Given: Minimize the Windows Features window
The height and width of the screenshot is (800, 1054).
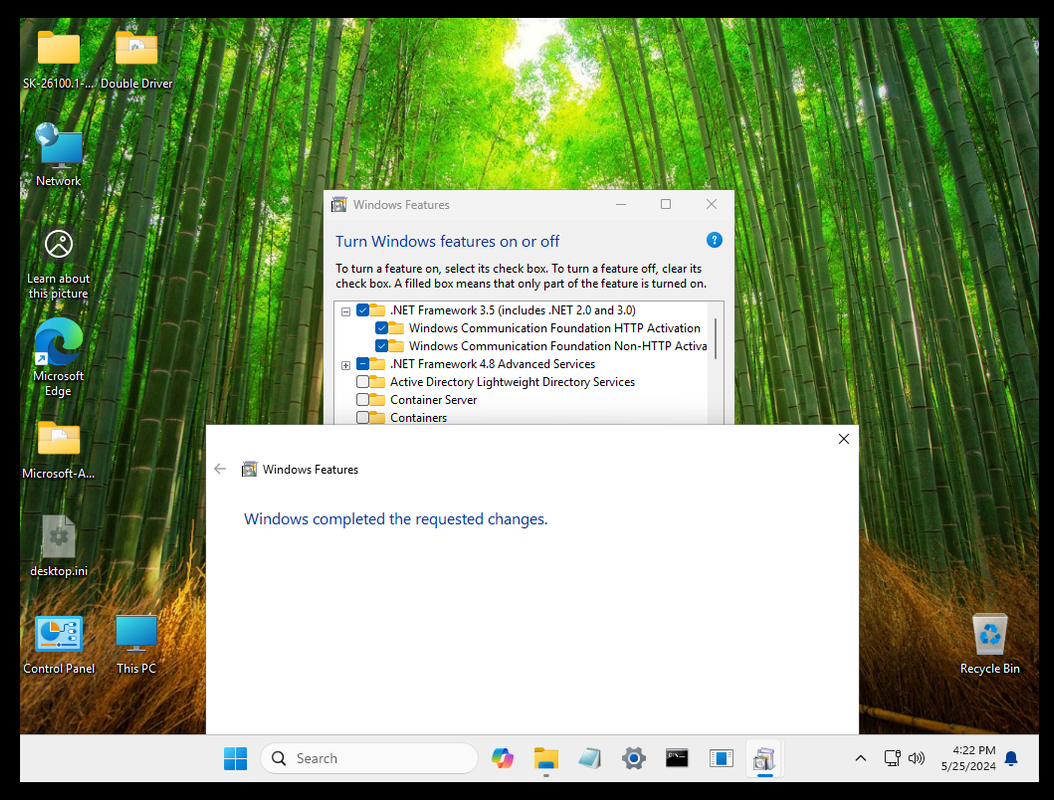Looking at the screenshot, I should click(621, 204).
